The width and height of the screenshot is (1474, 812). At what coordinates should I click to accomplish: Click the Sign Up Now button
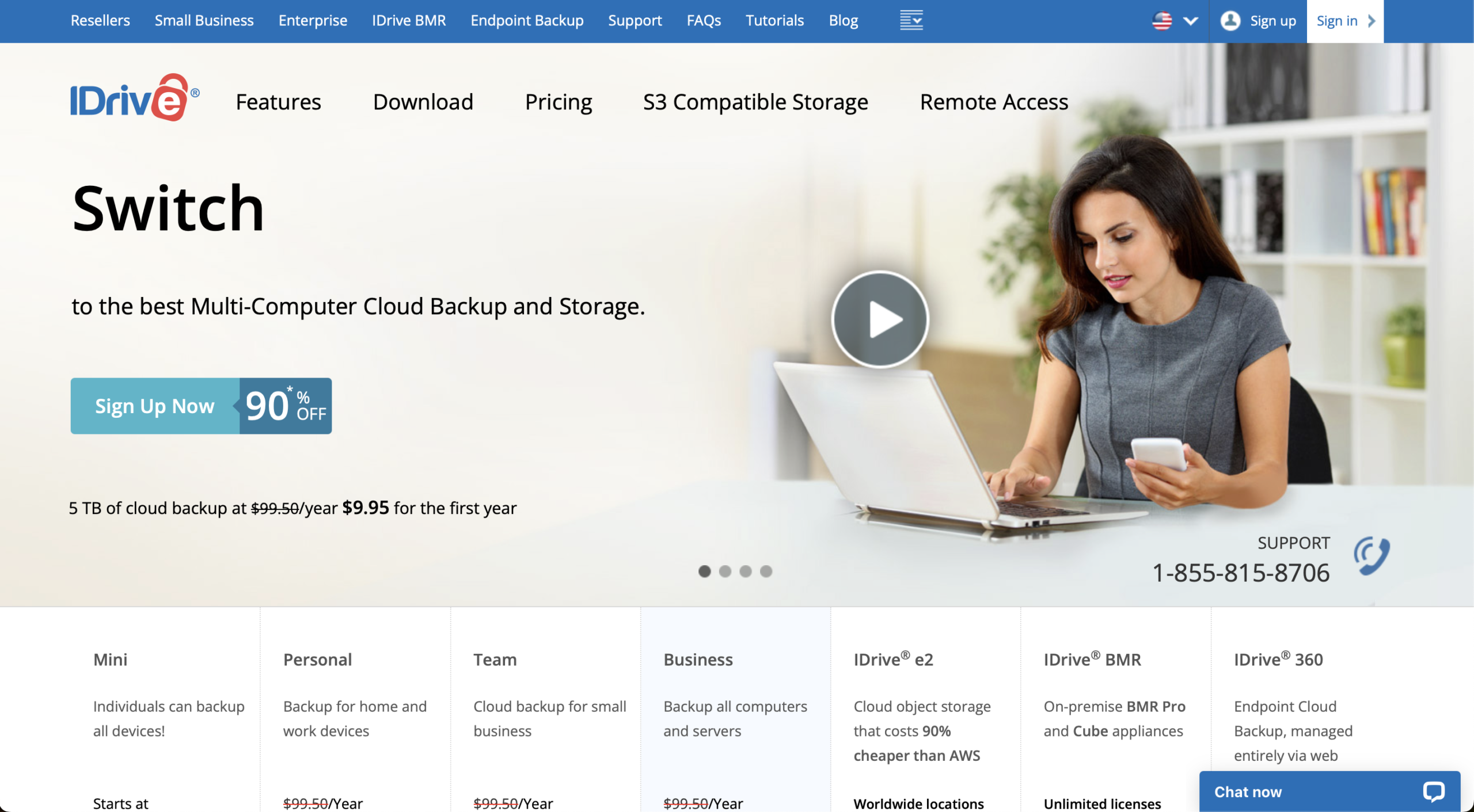(x=155, y=405)
